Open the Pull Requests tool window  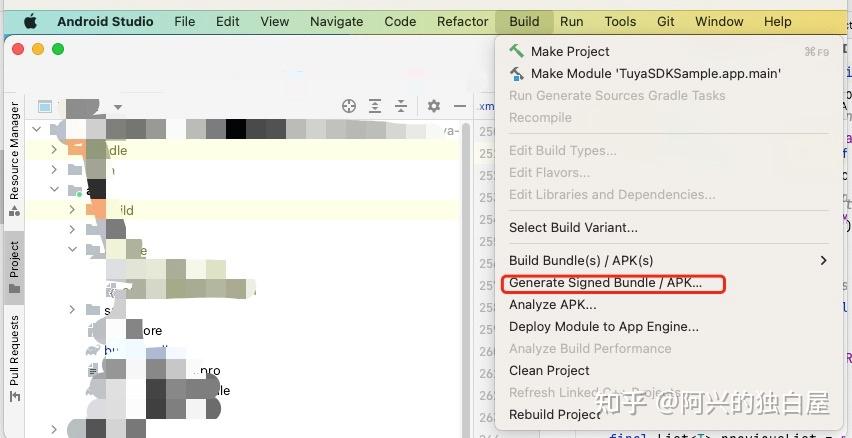[x=15, y=359]
